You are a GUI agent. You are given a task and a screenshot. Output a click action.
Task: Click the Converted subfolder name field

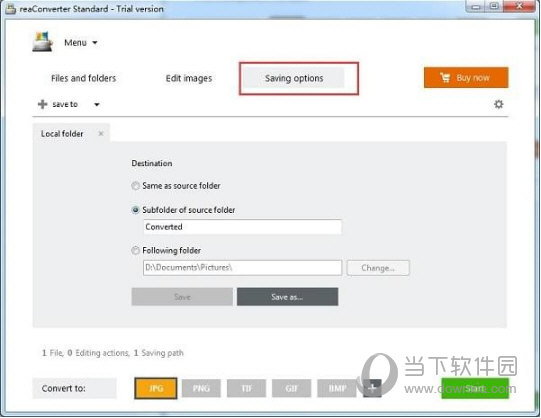[243, 227]
